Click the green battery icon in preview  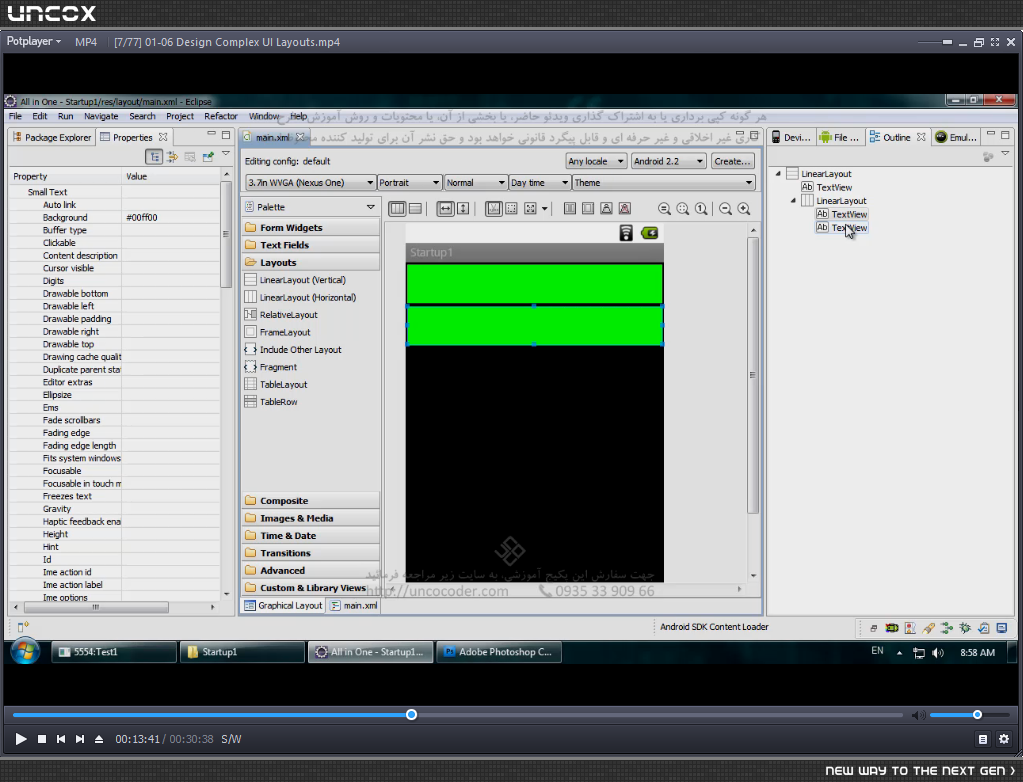coord(649,233)
